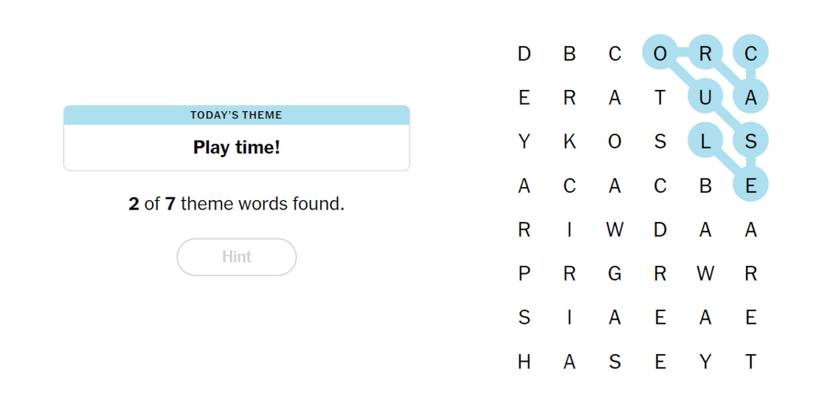Image resolution: width=825 pixels, height=413 pixels.
Task: Select the highlighted letter O
Action: (x=660, y=53)
